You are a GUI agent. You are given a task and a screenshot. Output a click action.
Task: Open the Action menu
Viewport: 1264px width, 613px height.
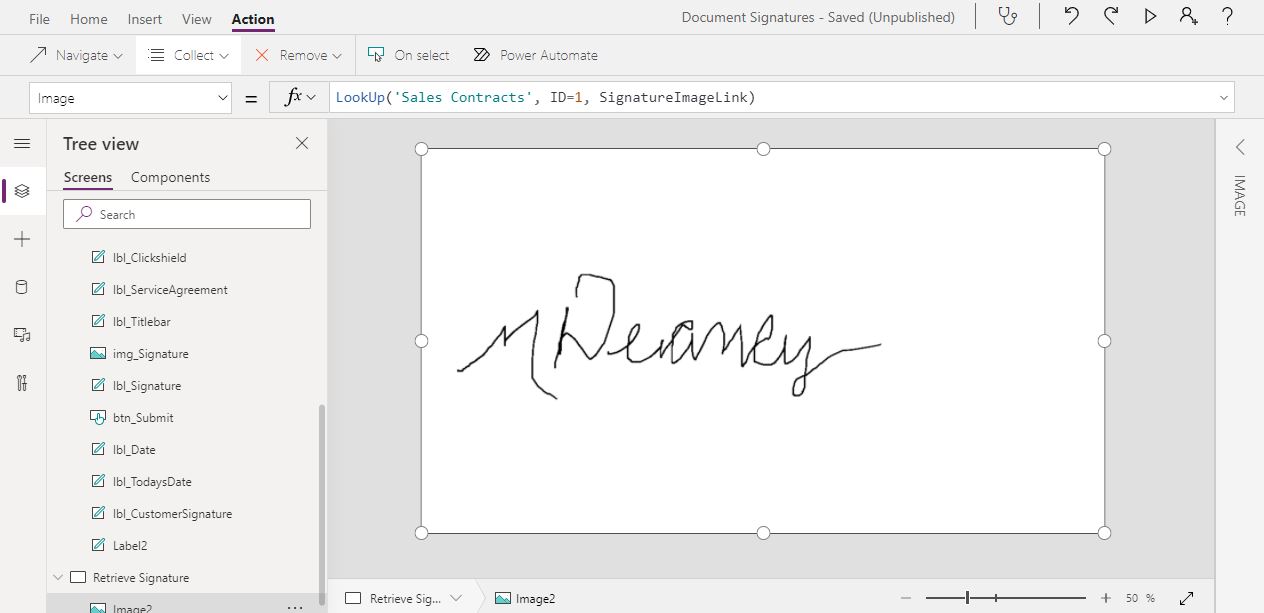pos(252,18)
